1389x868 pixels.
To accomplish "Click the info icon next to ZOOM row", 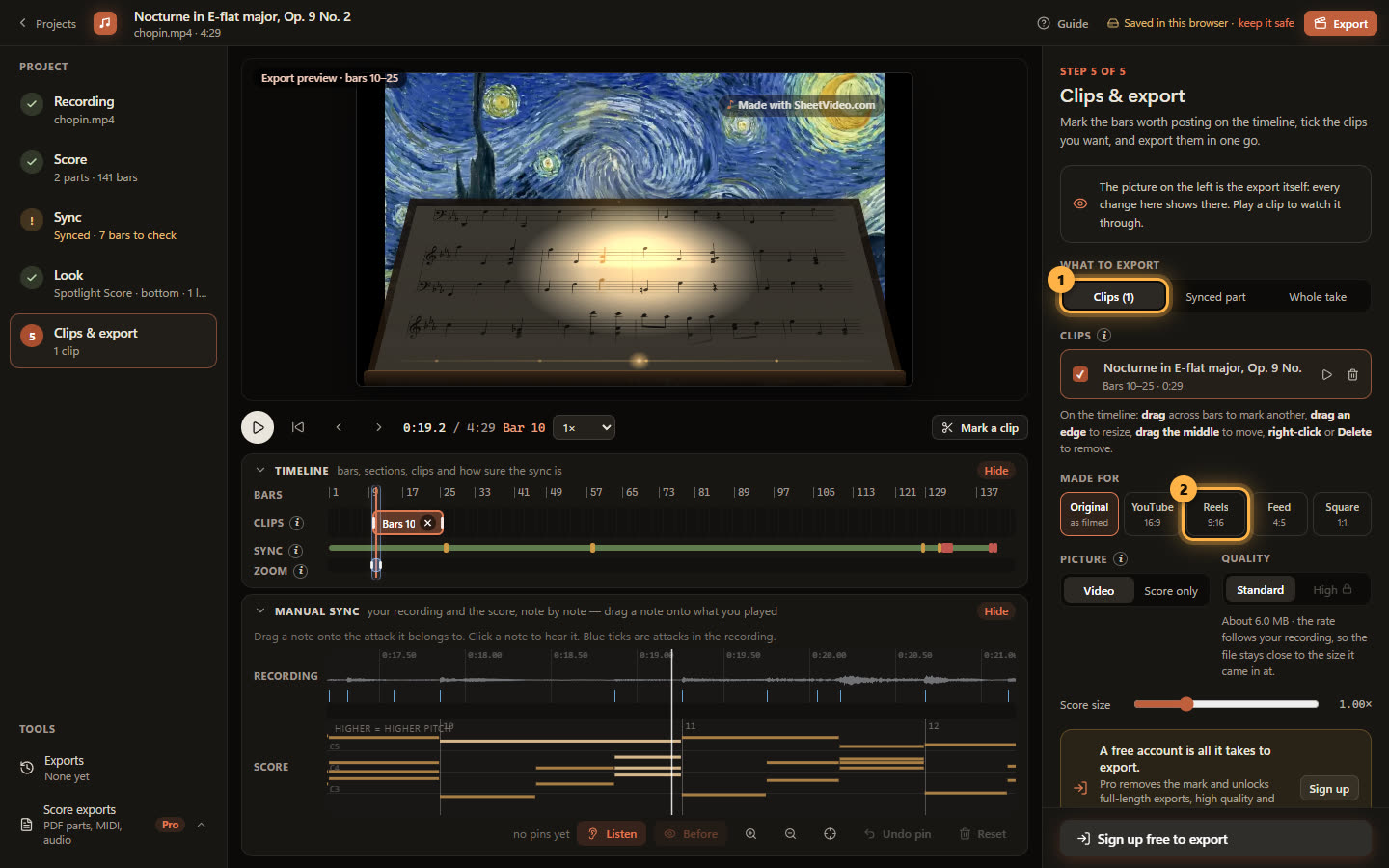I will (x=301, y=571).
